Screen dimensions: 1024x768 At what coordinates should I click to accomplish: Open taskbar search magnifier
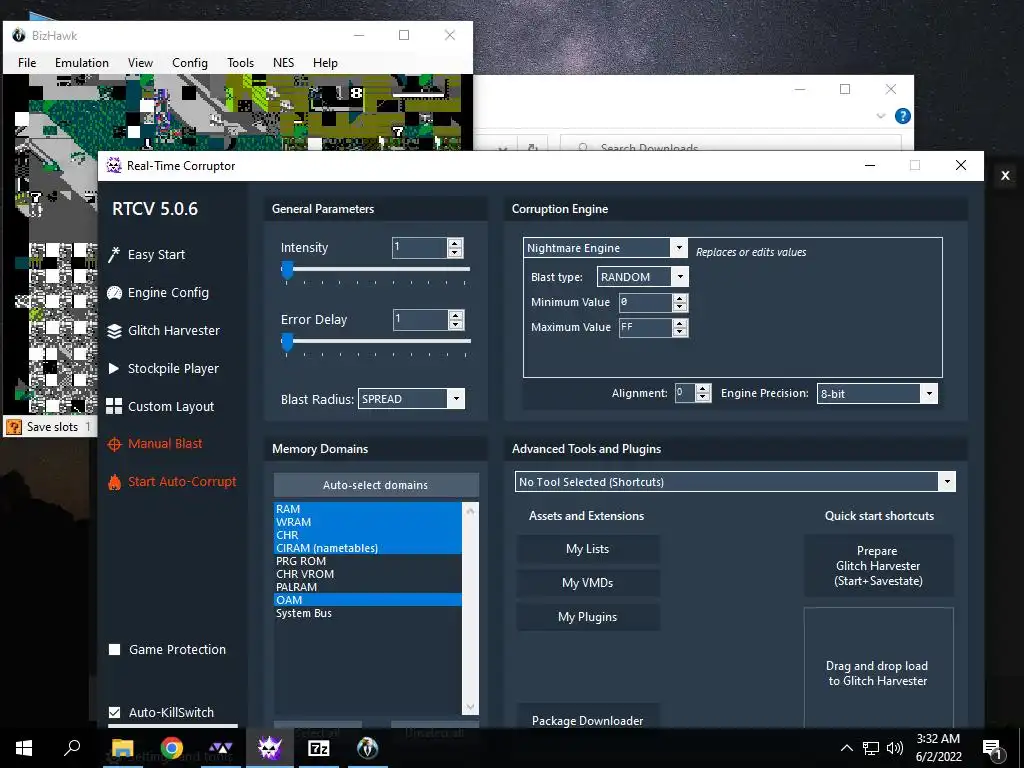72,748
